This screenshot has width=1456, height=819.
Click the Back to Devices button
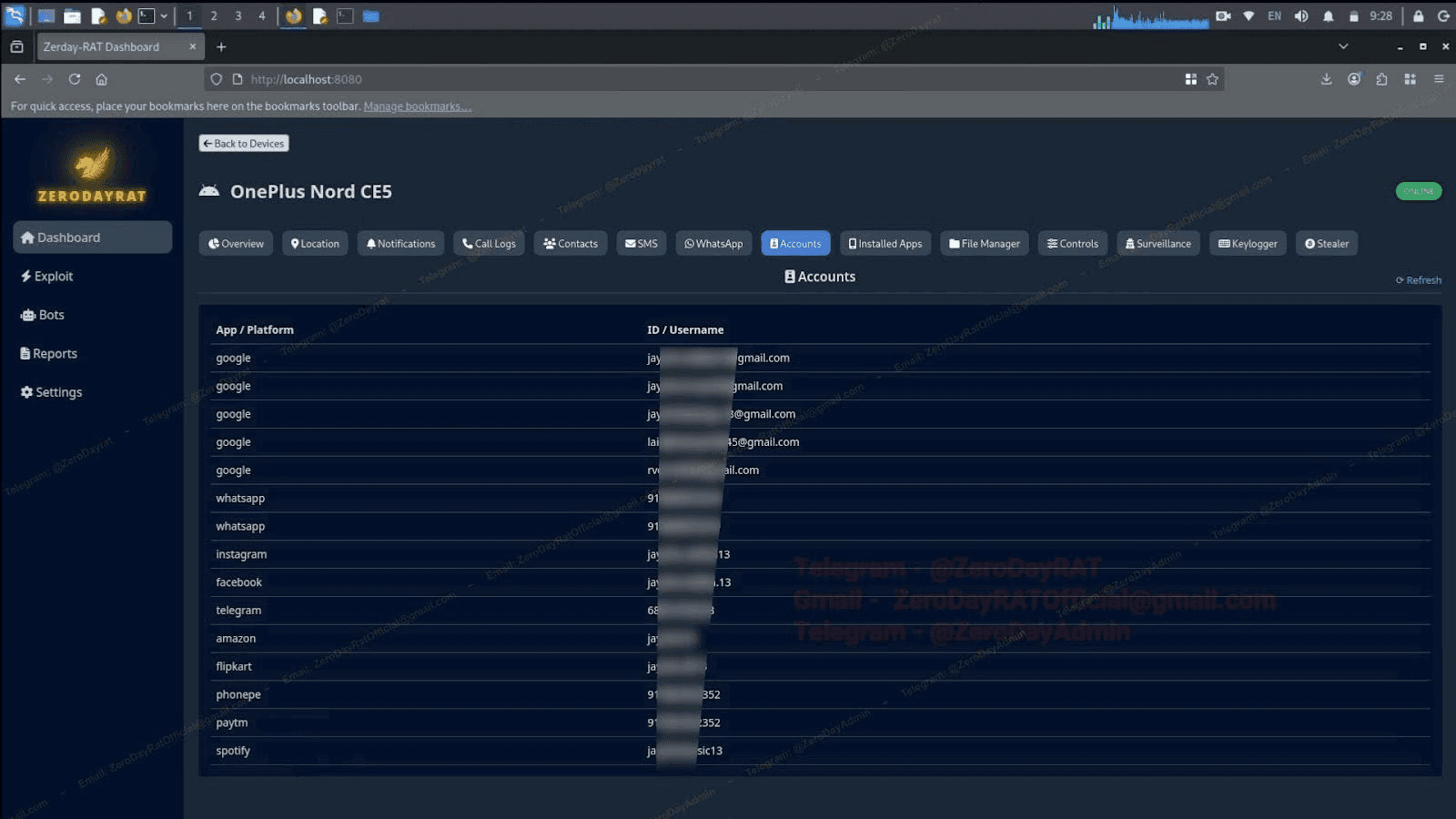point(244,144)
